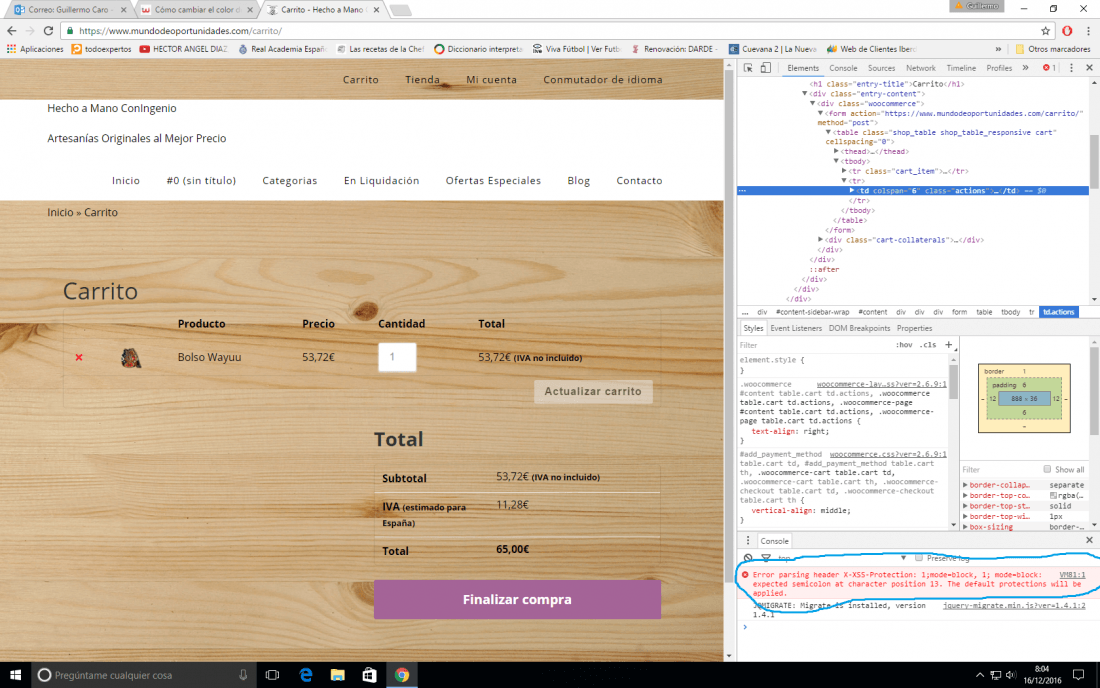Screen dimensions: 1100x688
Task: Click the Styles filter input field
Action: [814, 345]
